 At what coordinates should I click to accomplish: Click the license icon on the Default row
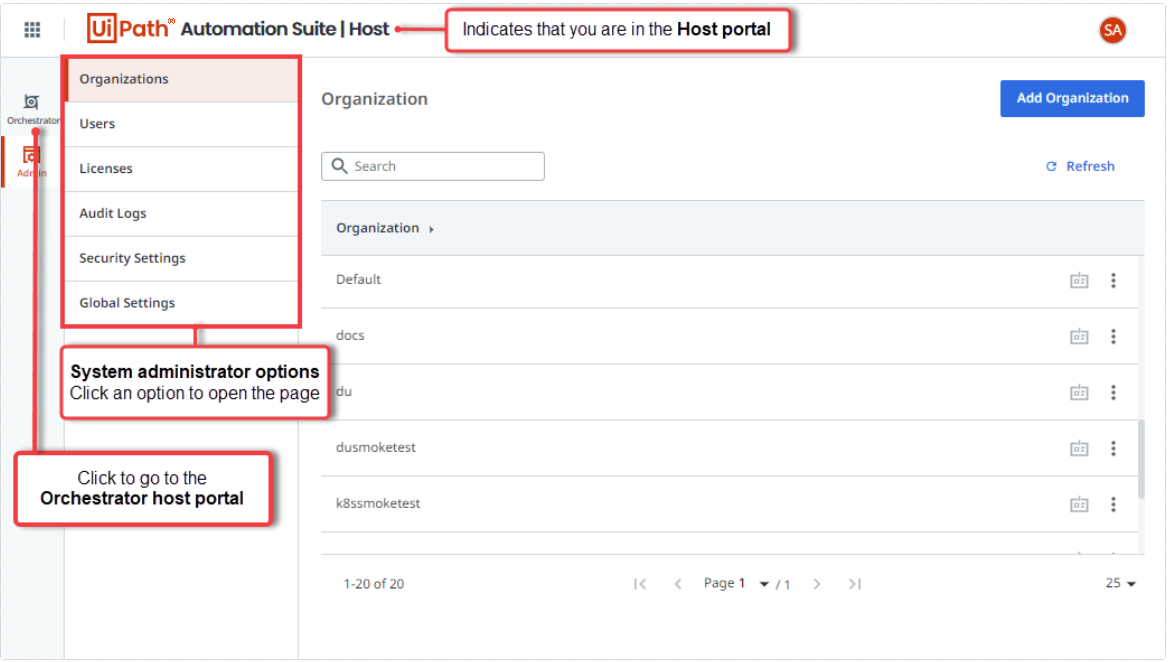(1079, 281)
